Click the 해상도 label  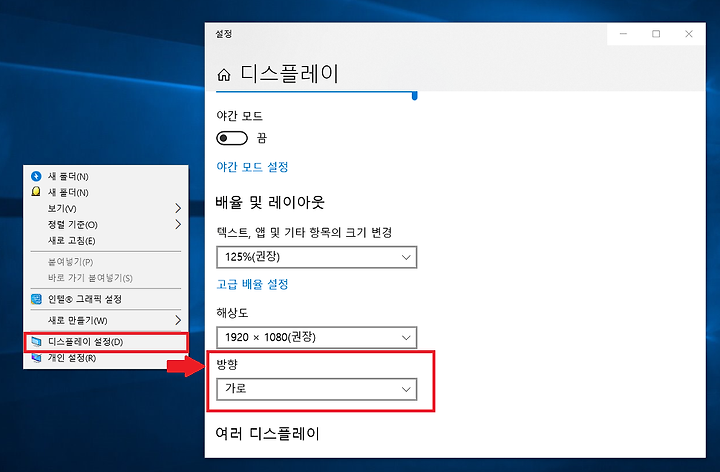tap(232, 313)
